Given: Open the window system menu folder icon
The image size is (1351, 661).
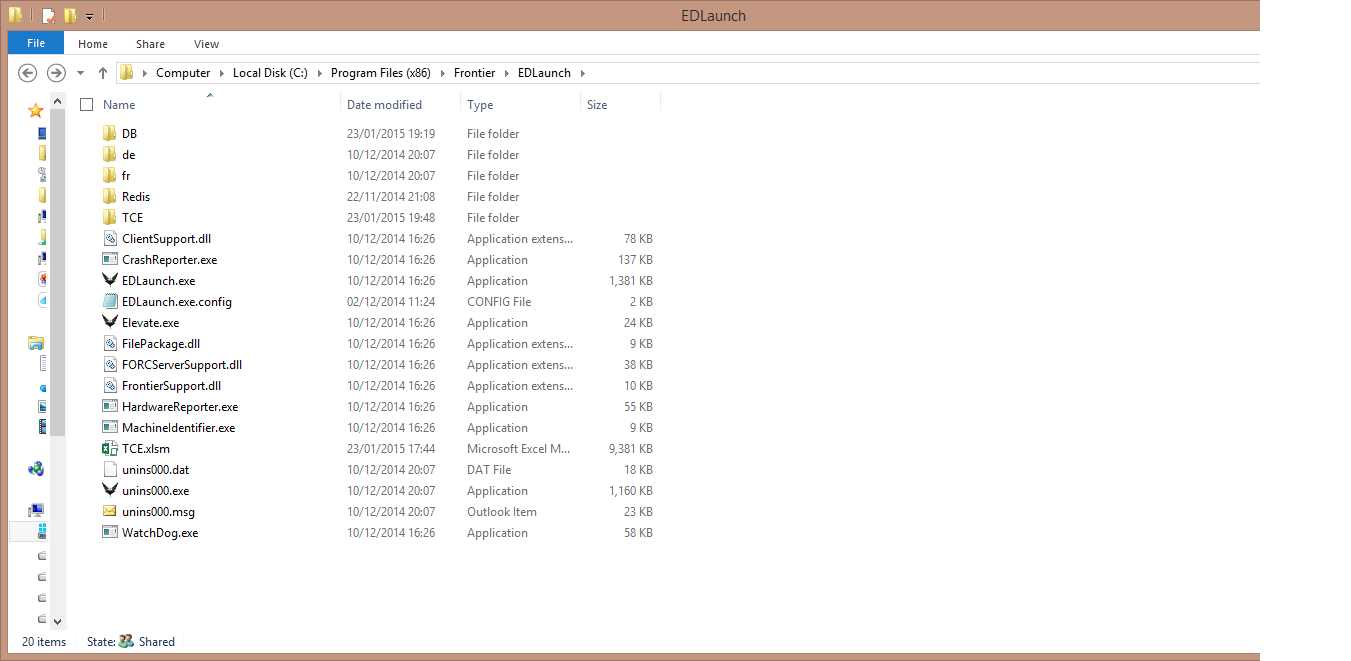Looking at the screenshot, I should 16,15.
